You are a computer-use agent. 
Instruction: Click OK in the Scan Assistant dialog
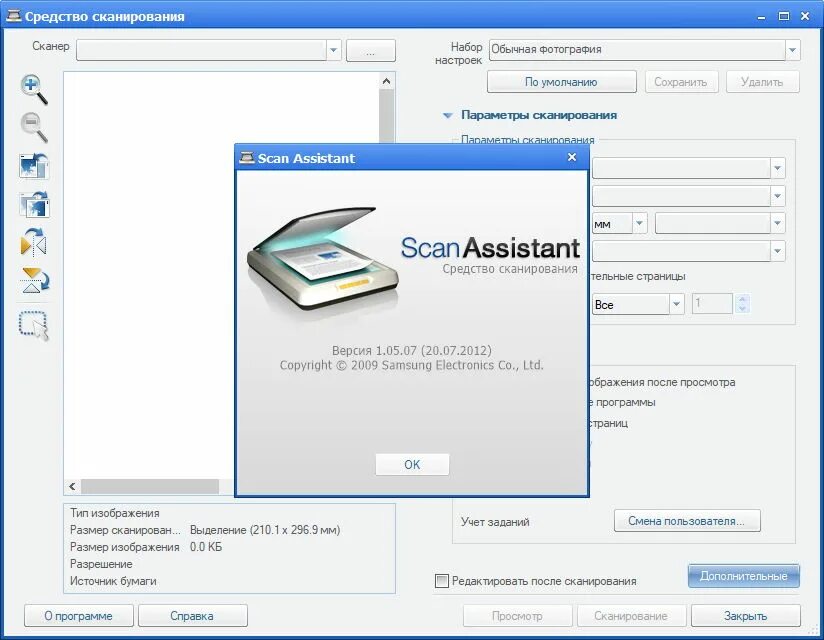tap(412, 464)
